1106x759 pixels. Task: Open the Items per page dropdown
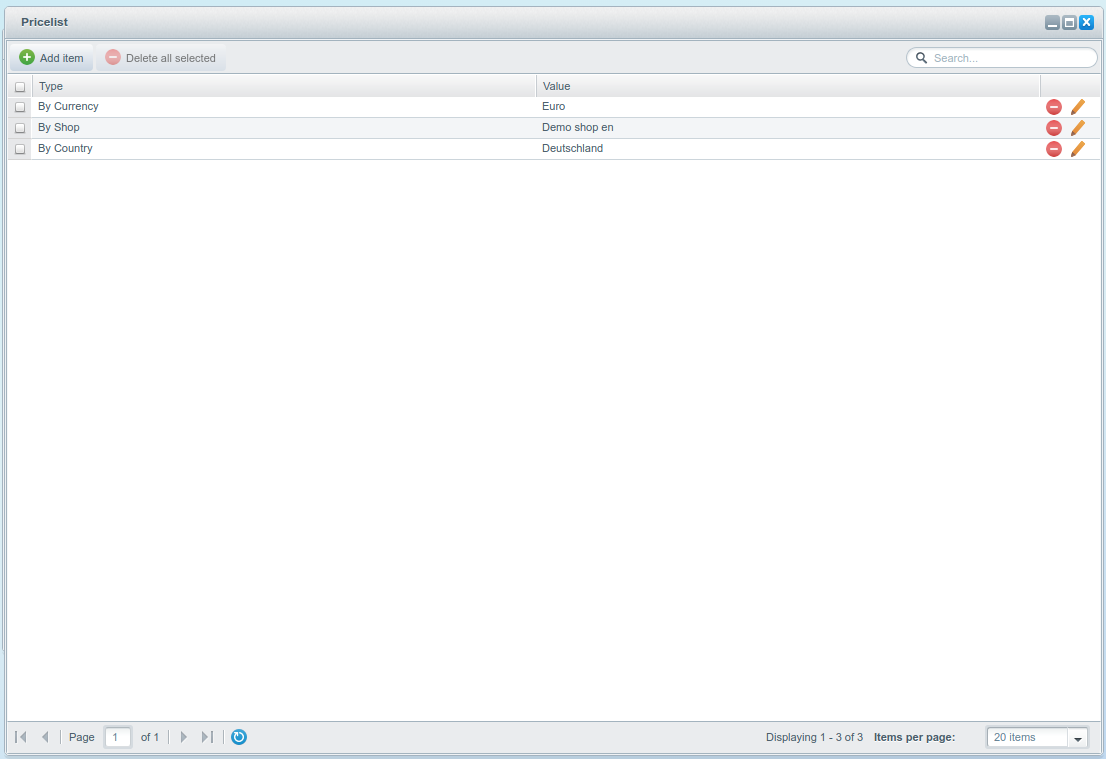click(1077, 738)
